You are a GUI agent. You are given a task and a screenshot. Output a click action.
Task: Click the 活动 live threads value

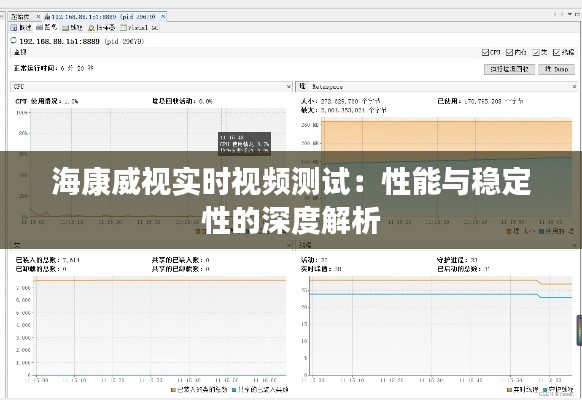[324, 260]
